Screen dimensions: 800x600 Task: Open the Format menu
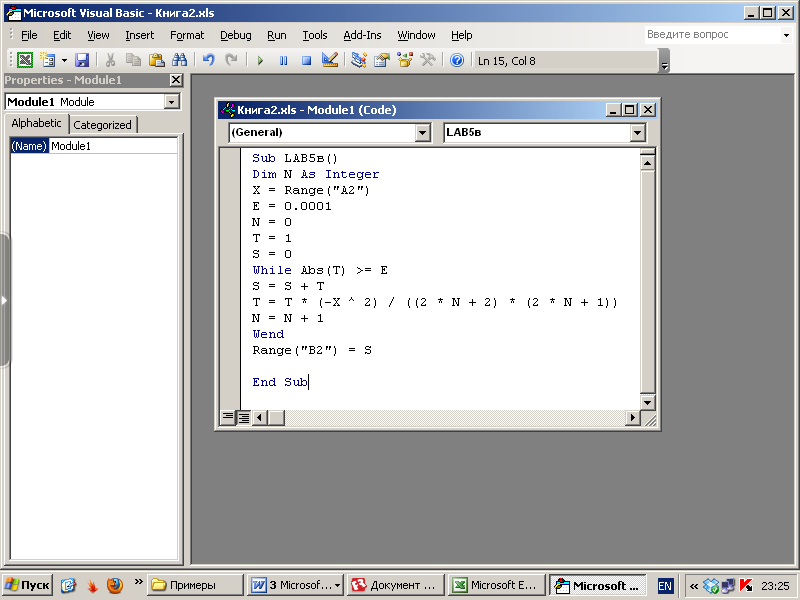click(x=187, y=35)
